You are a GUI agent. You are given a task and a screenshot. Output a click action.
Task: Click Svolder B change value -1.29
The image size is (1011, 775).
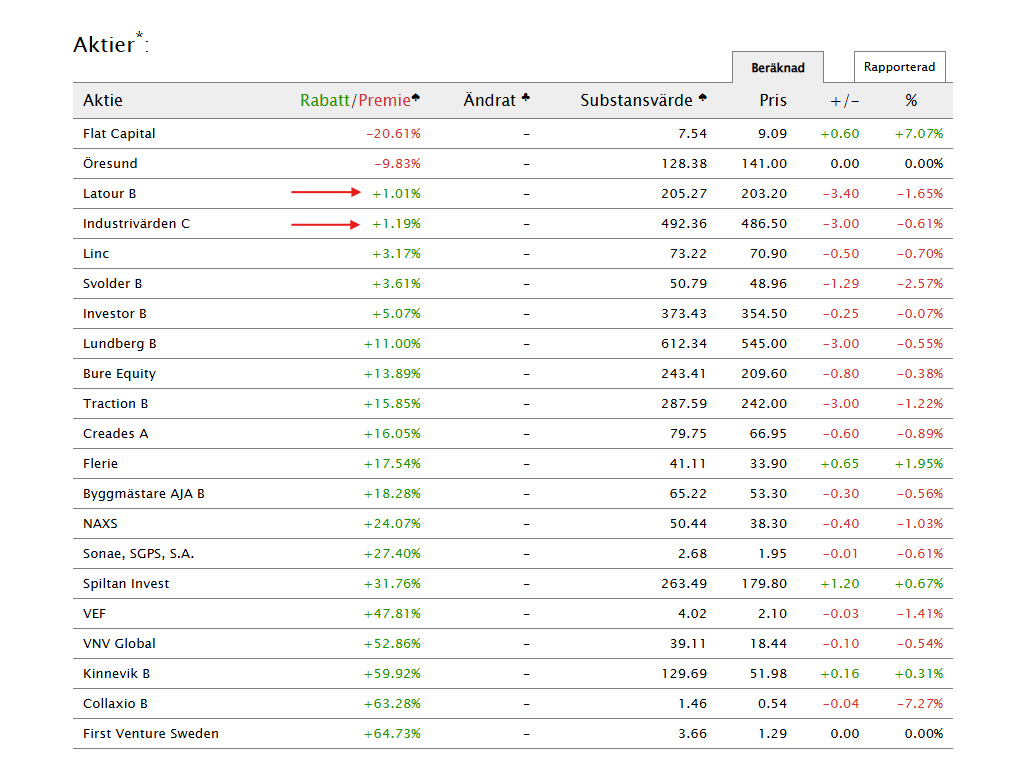click(841, 284)
